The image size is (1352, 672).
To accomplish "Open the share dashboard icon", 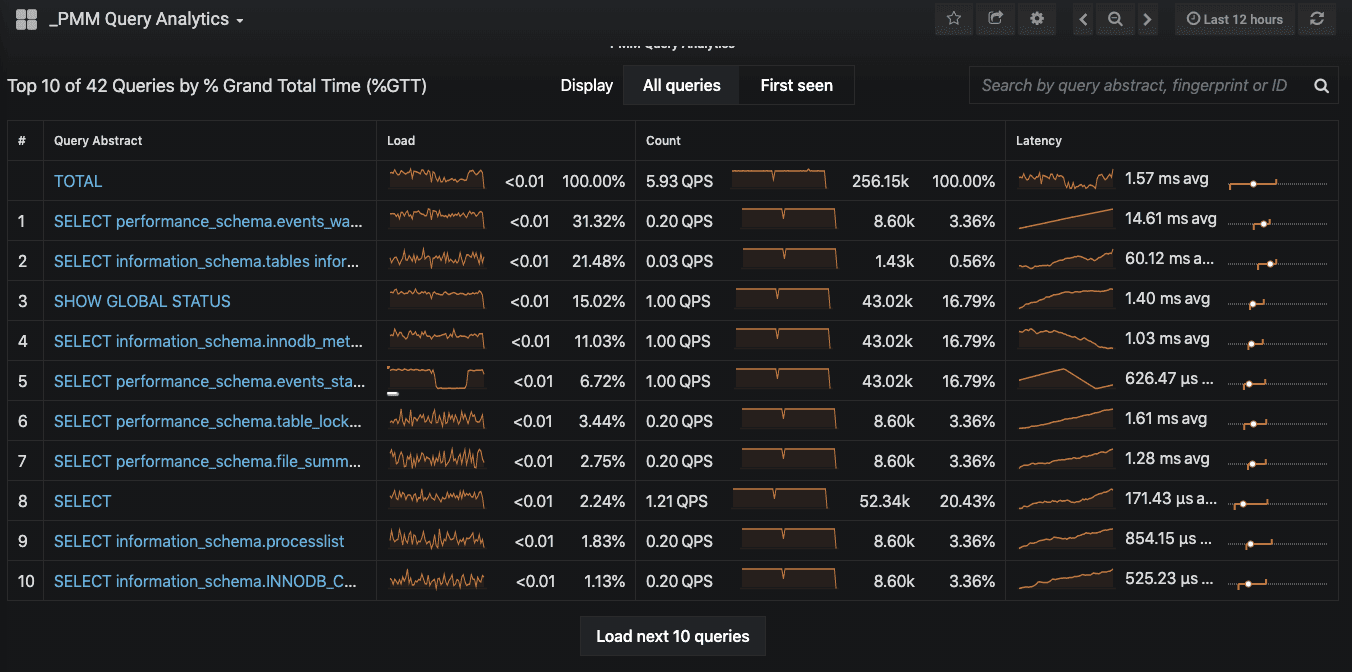I will pyautogui.click(x=995, y=19).
